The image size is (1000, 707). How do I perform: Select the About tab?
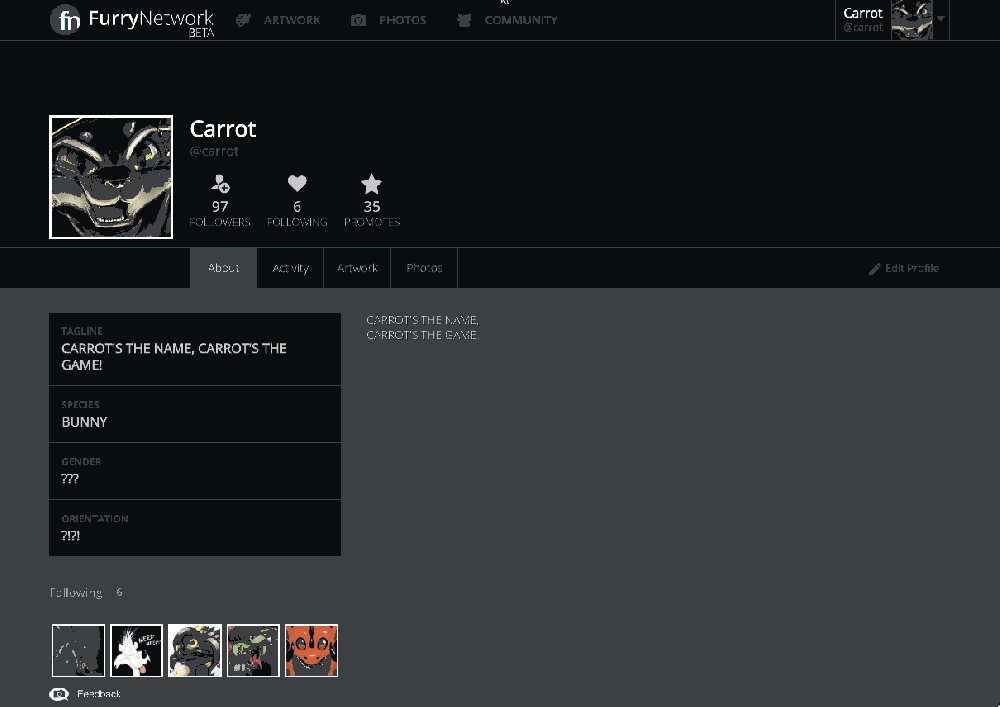pyautogui.click(x=223, y=268)
